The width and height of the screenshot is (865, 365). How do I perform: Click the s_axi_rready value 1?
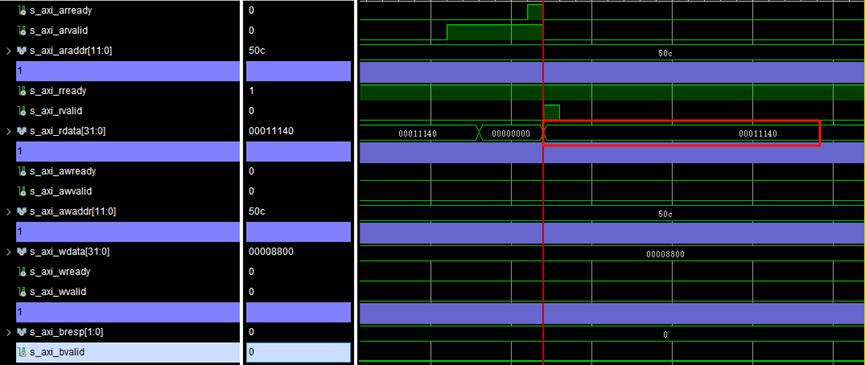[251, 91]
